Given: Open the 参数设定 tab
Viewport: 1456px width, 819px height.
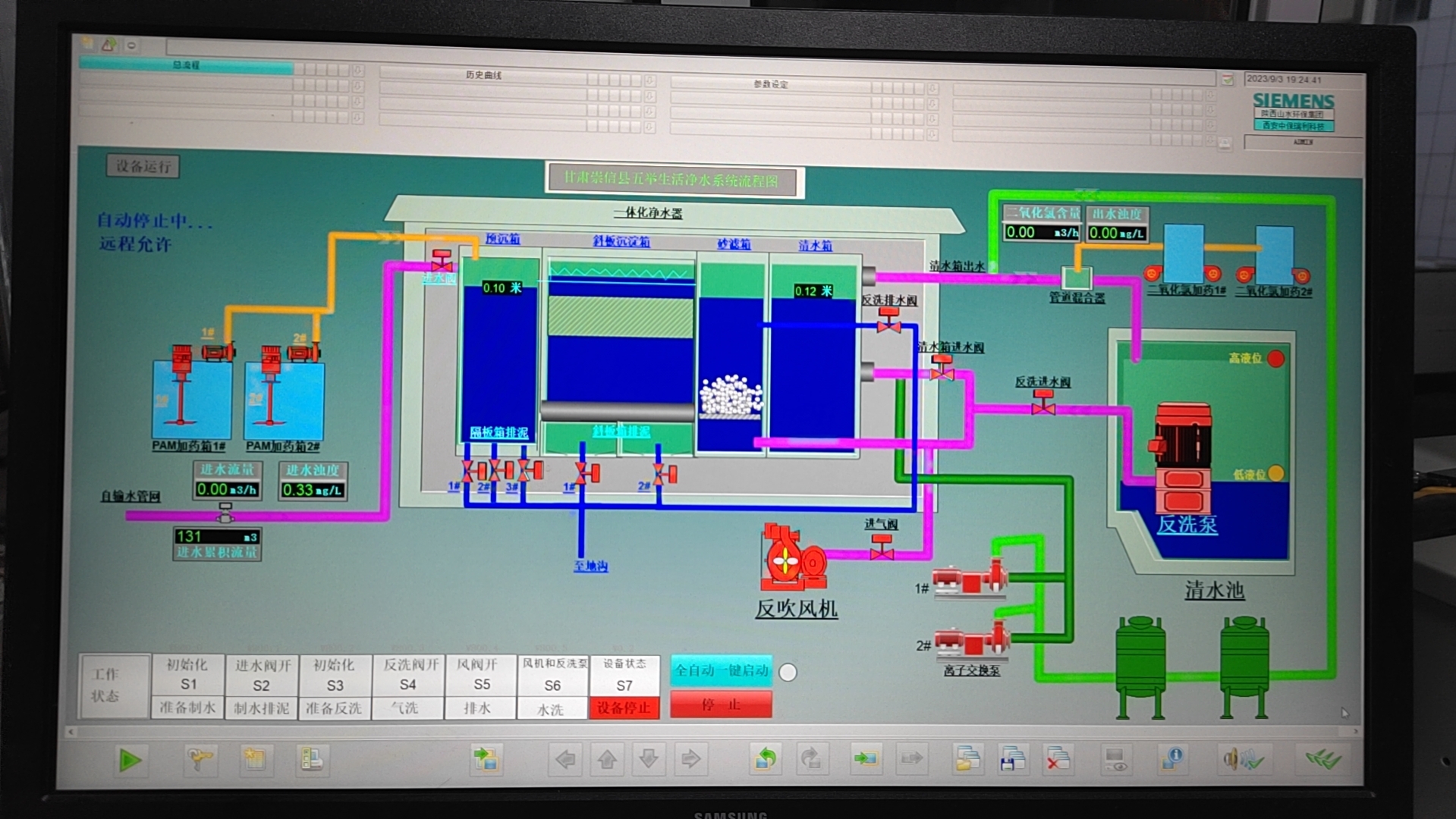Looking at the screenshot, I should point(770,84).
